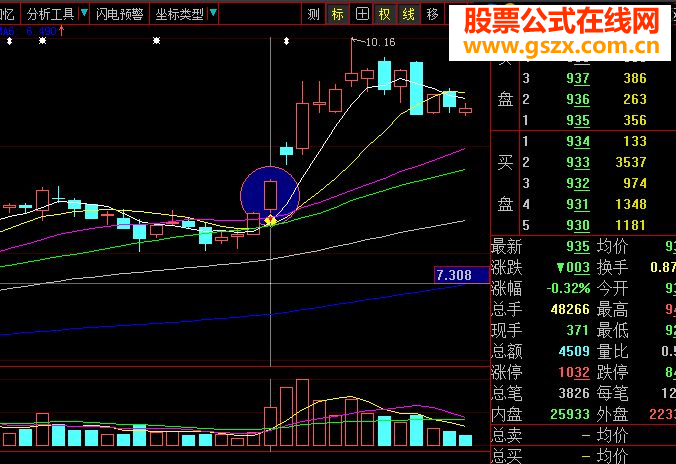
Task: Click the 每笔 label
Action: click(612, 393)
